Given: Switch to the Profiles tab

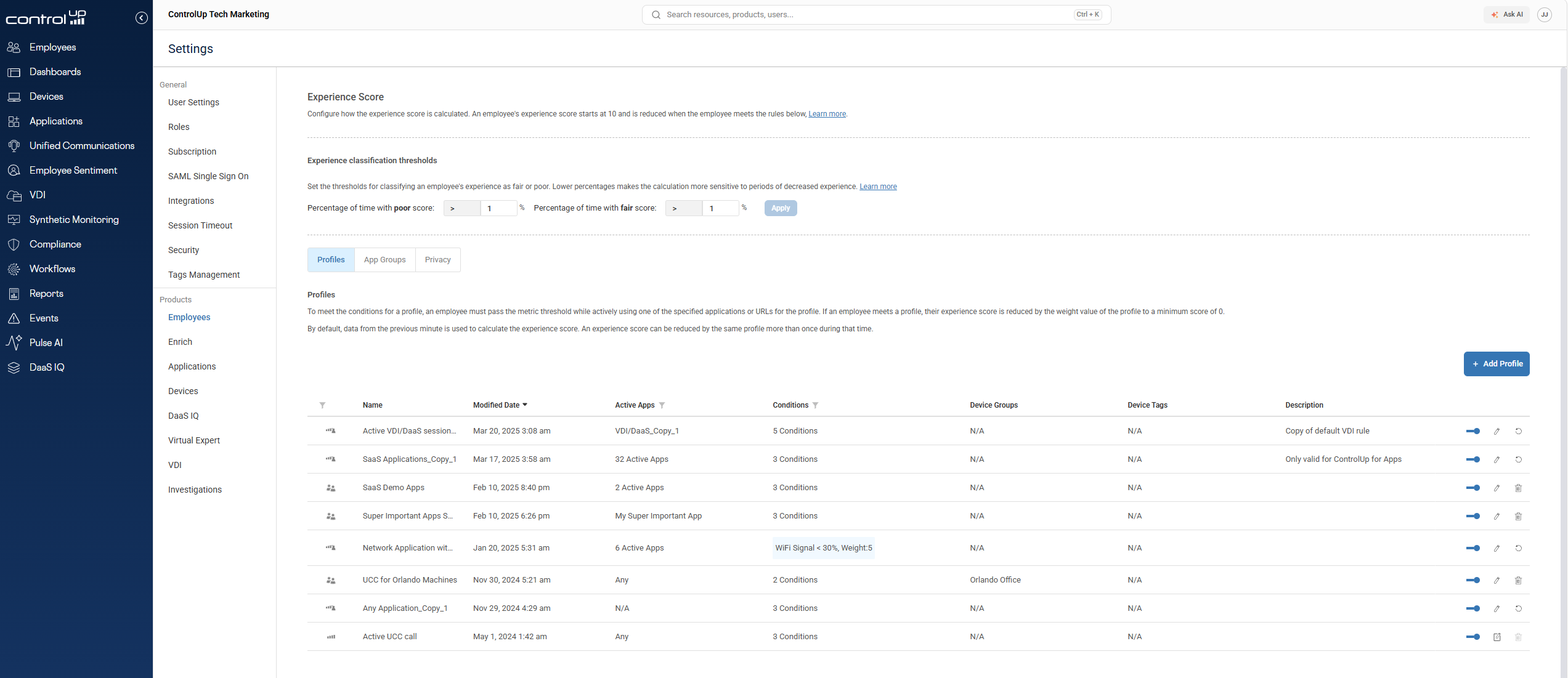Looking at the screenshot, I should point(331,260).
